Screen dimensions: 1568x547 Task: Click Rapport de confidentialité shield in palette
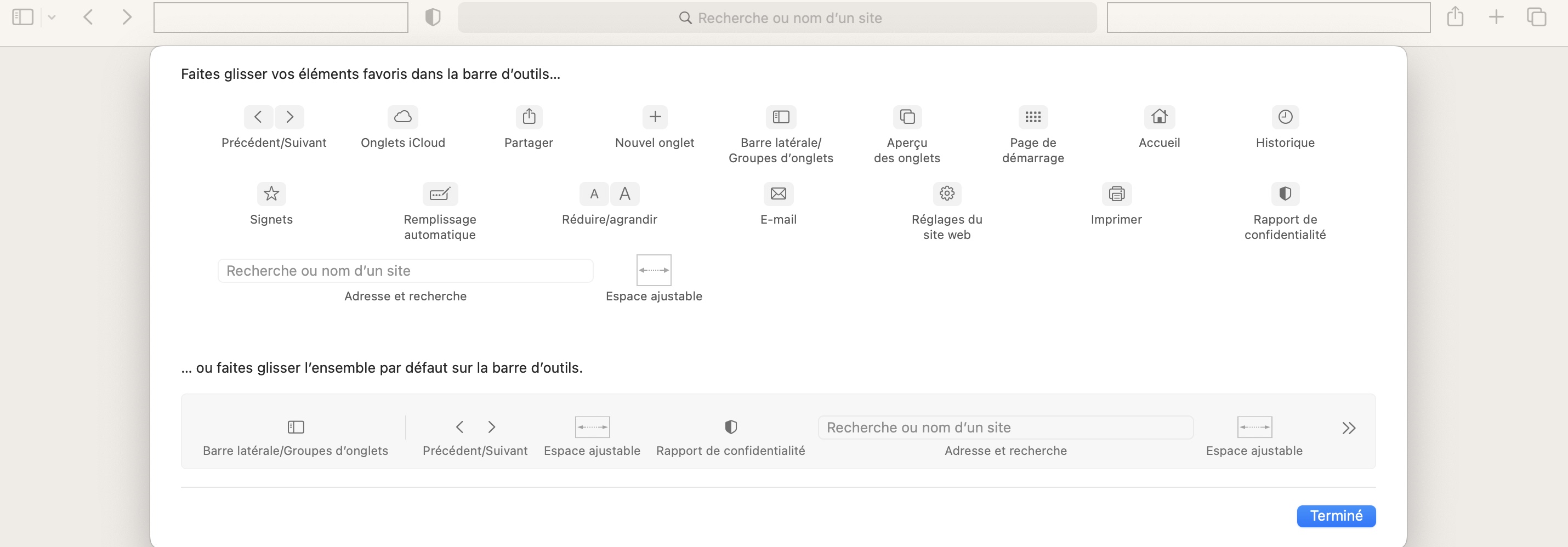pyautogui.click(x=1285, y=193)
